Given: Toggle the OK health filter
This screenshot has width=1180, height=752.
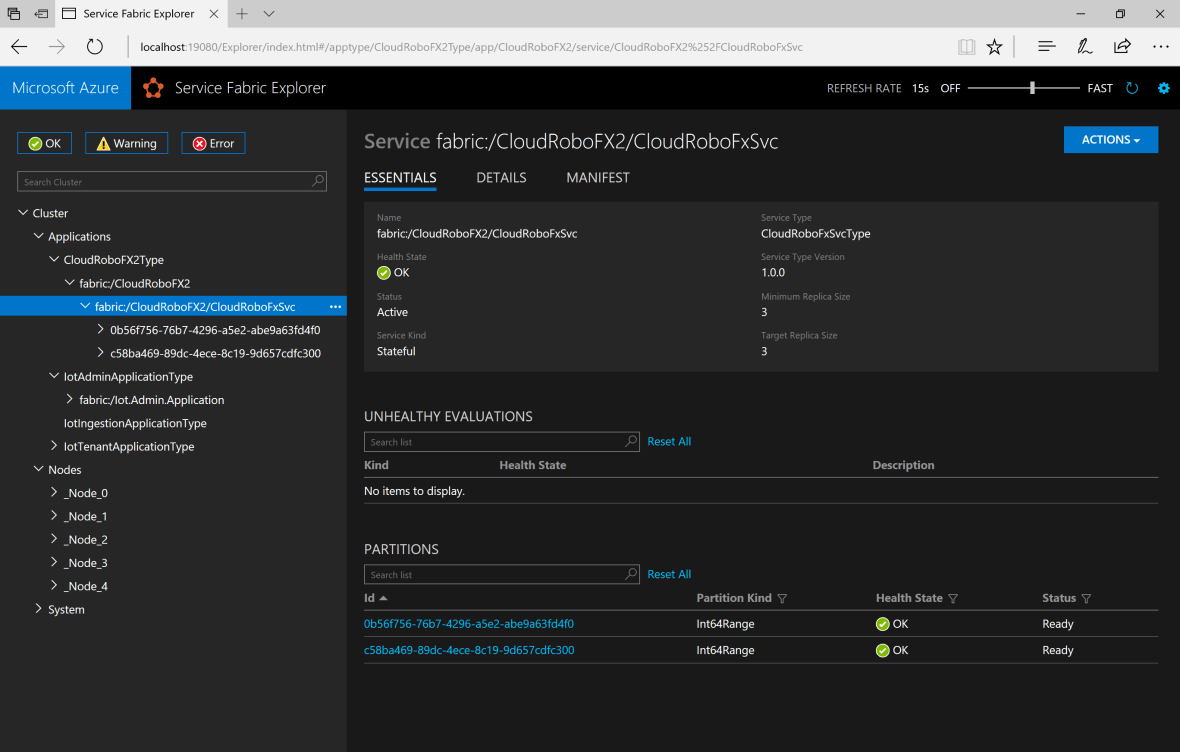Looking at the screenshot, I should 45,143.
